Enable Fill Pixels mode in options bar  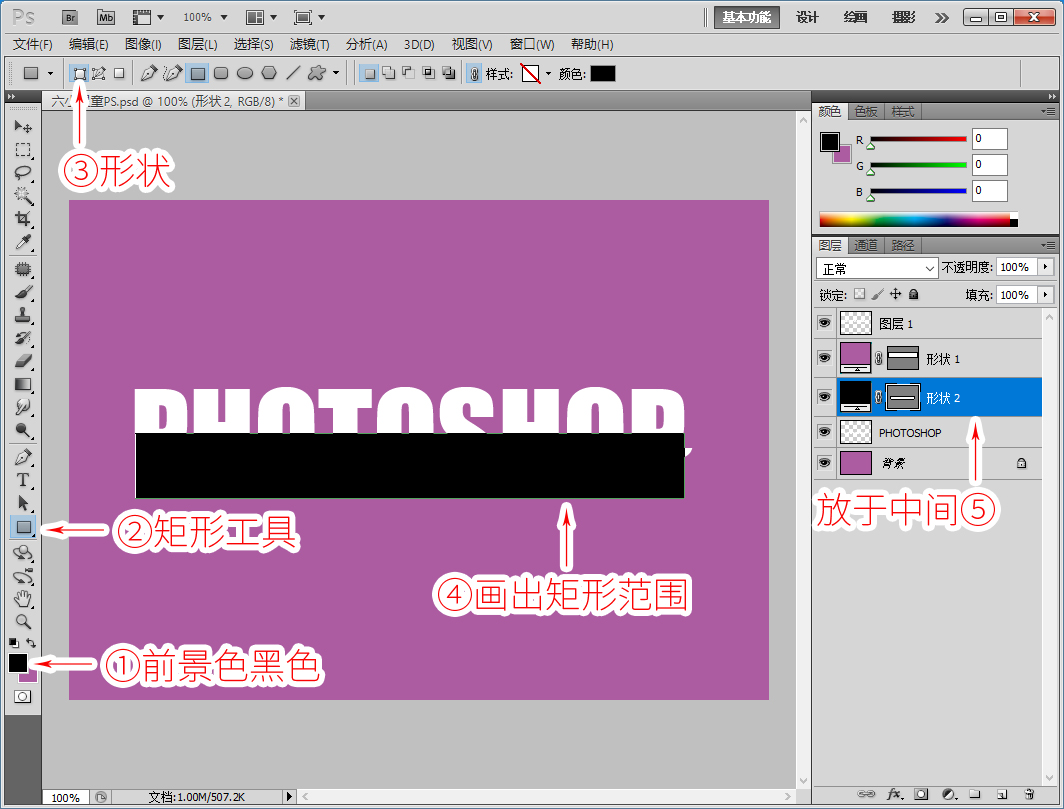pyautogui.click(x=119, y=73)
